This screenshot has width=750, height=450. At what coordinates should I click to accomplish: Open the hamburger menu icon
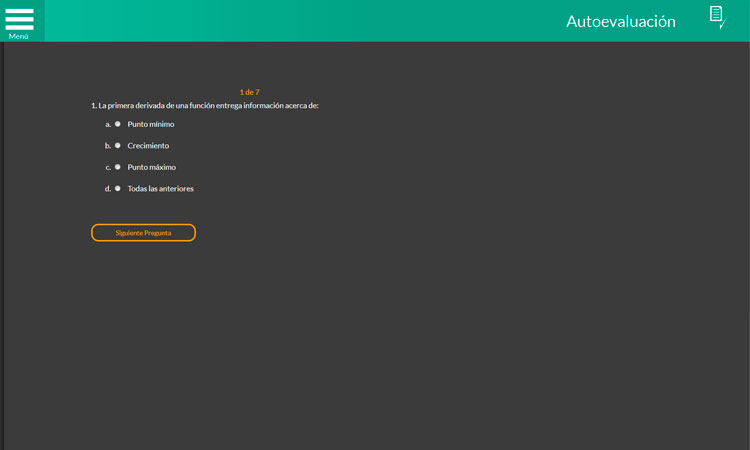(x=19, y=18)
